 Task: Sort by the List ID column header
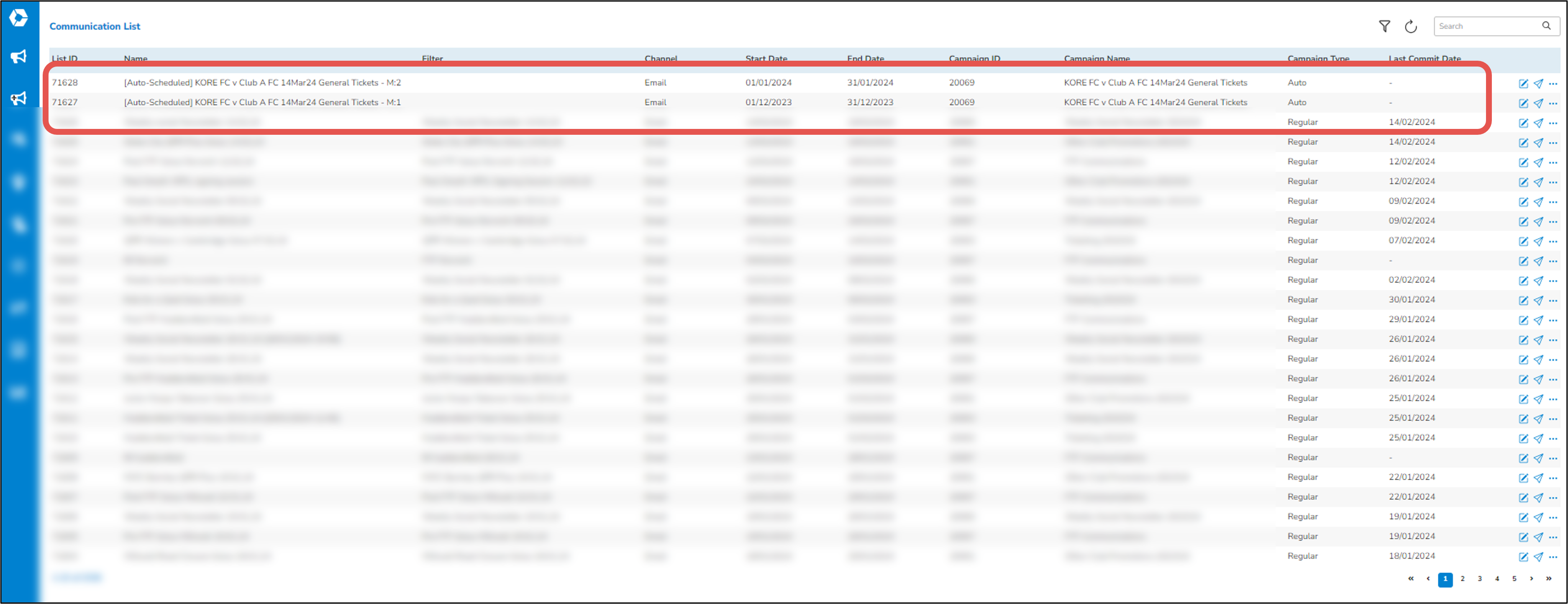(x=64, y=59)
